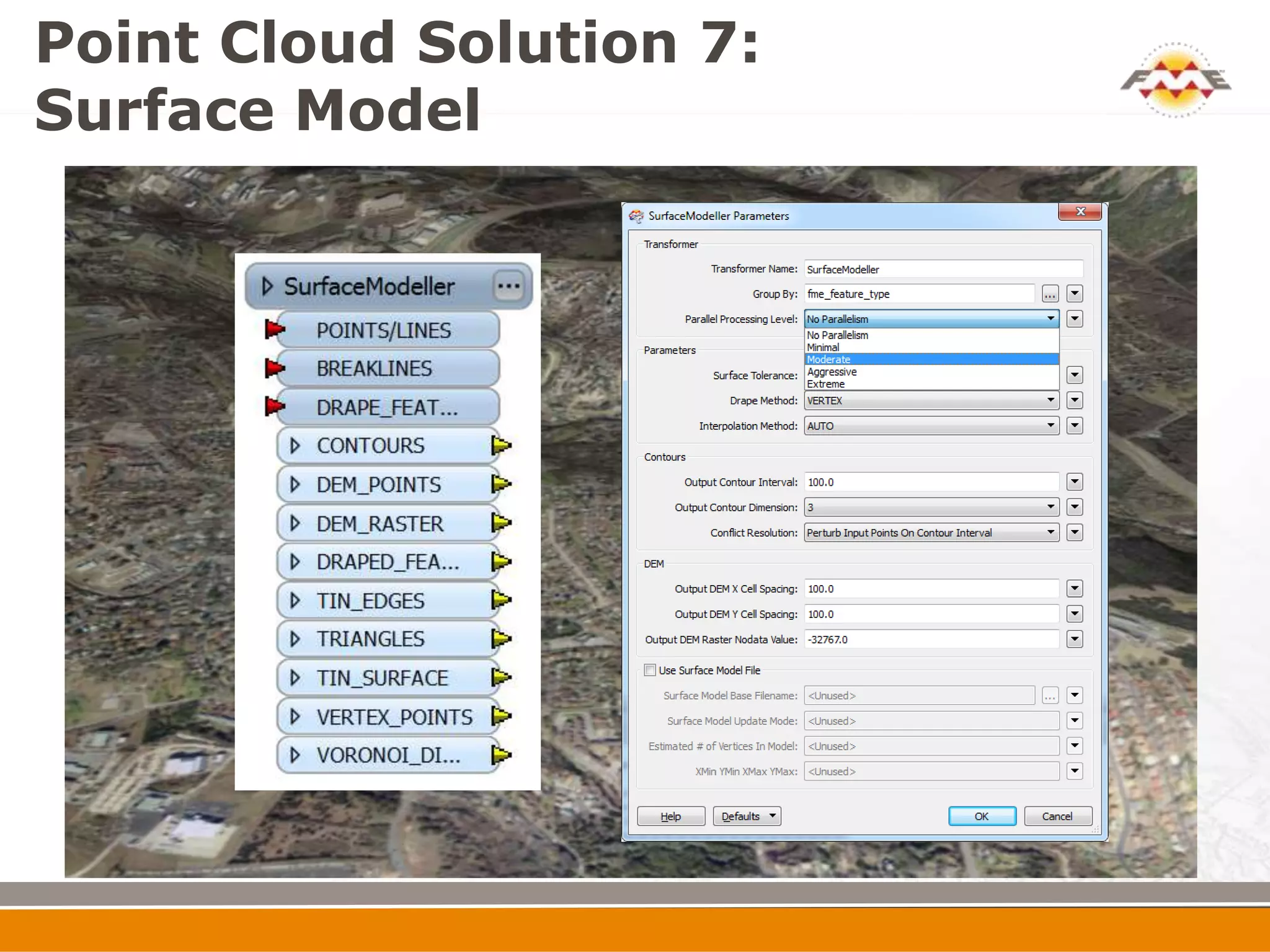Expand the DEM_POINTS output port
1270x952 pixels.
point(295,484)
